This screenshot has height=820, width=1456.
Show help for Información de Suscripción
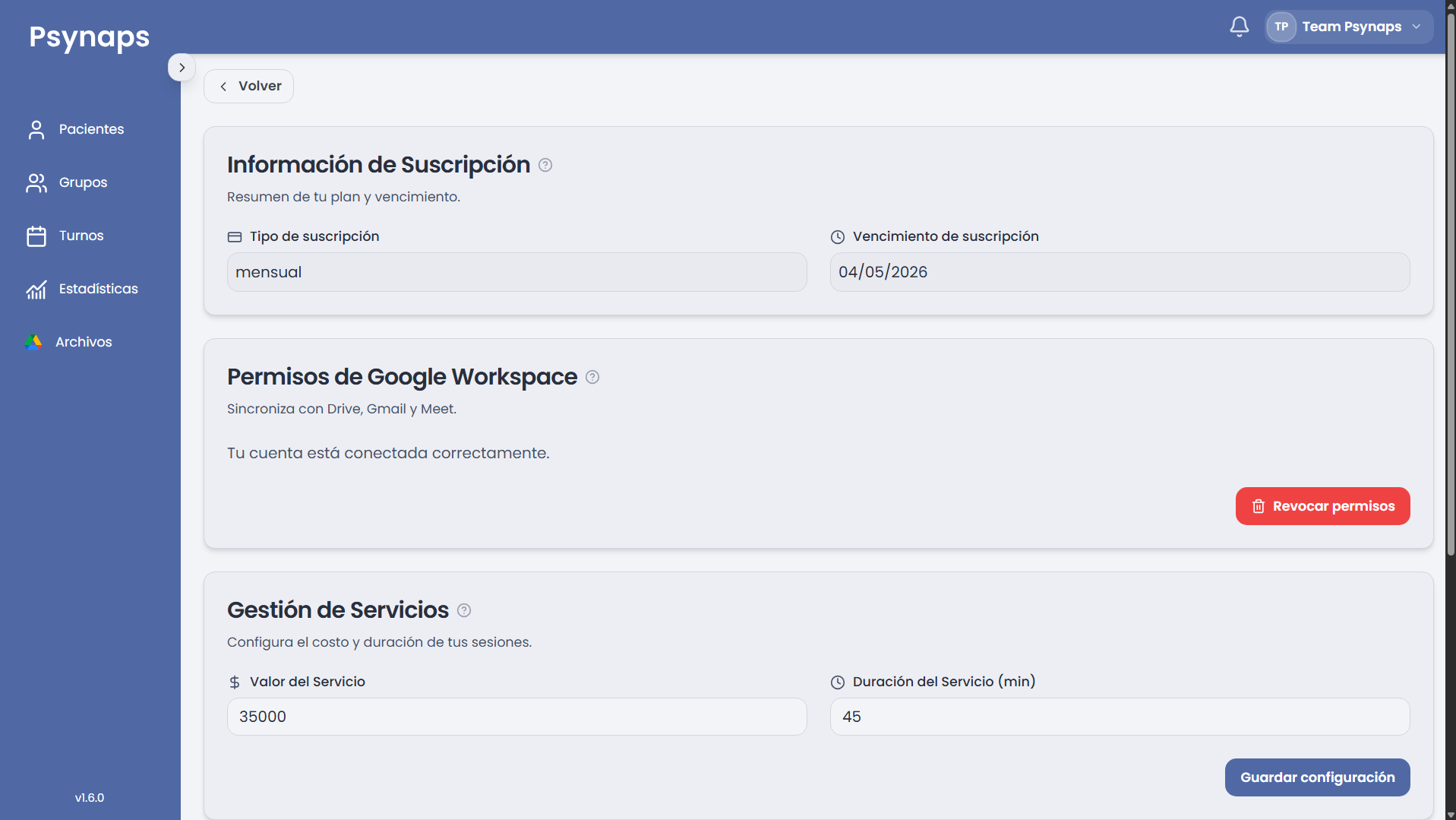coord(545,165)
